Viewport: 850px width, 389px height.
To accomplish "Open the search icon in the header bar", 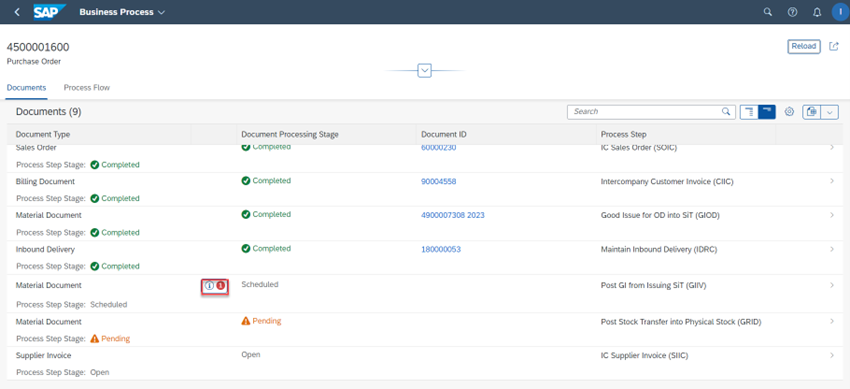I will 768,12.
